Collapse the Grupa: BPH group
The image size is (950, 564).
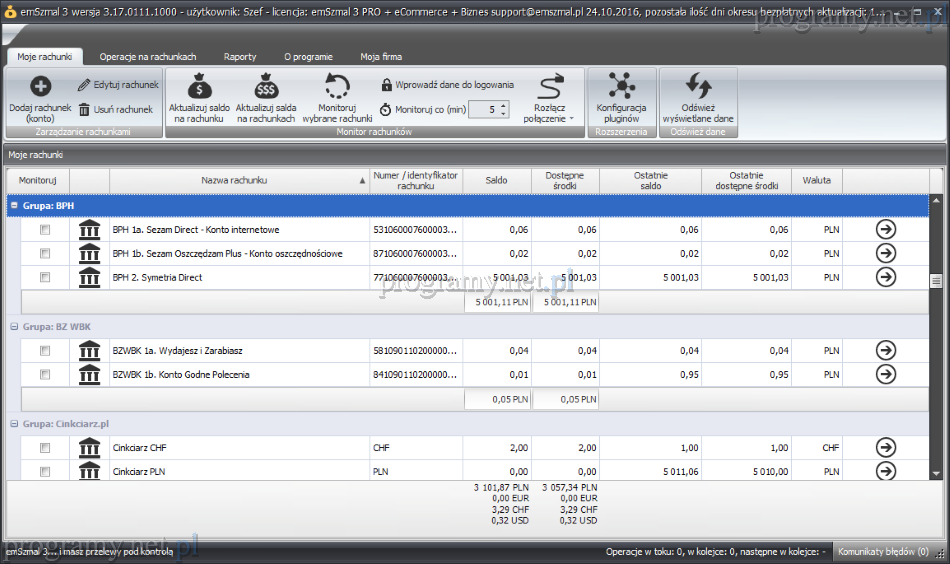click(x=14, y=205)
